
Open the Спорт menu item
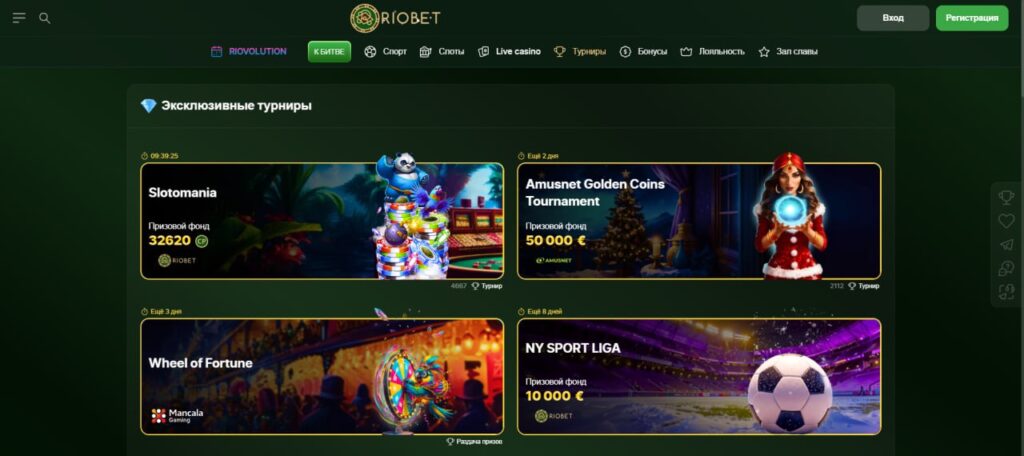[x=385, y=52]
